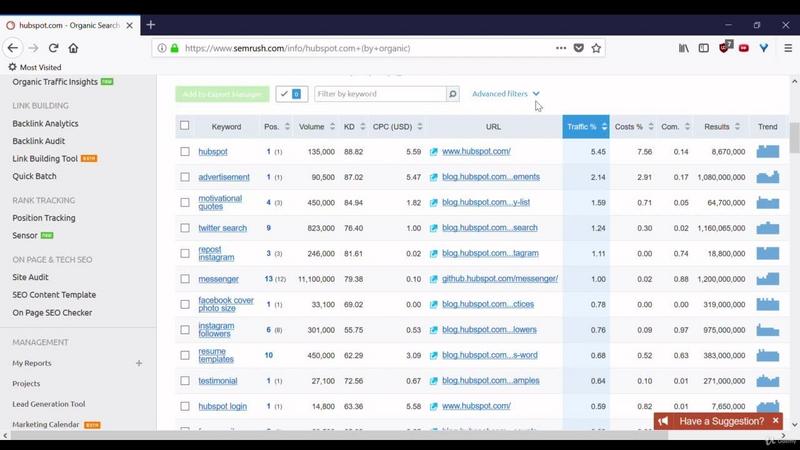Open the hubspot login keyword link
This screenshot has width=800, height=450.
(222, 406)
